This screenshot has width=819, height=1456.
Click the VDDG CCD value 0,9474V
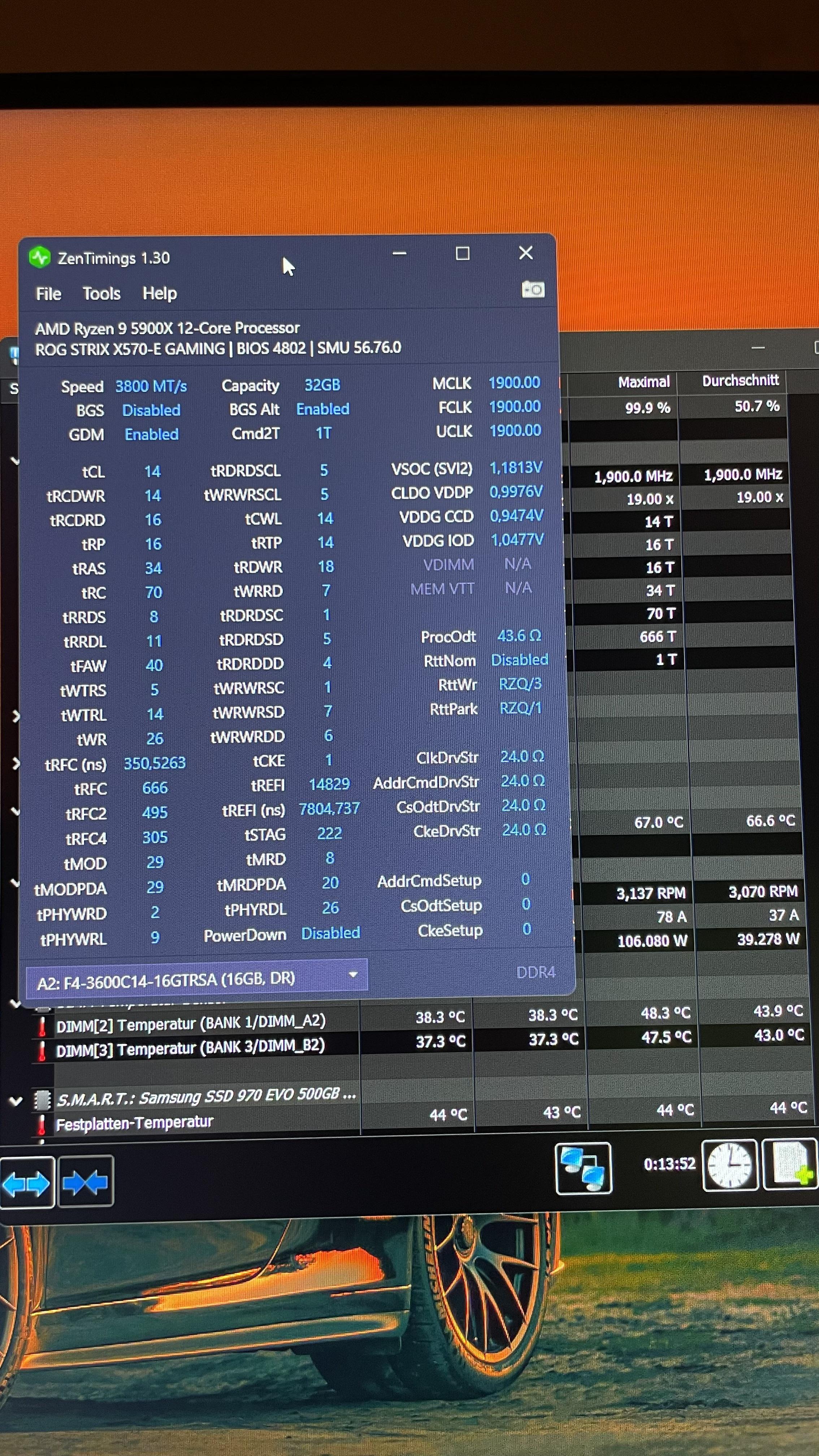517,515
